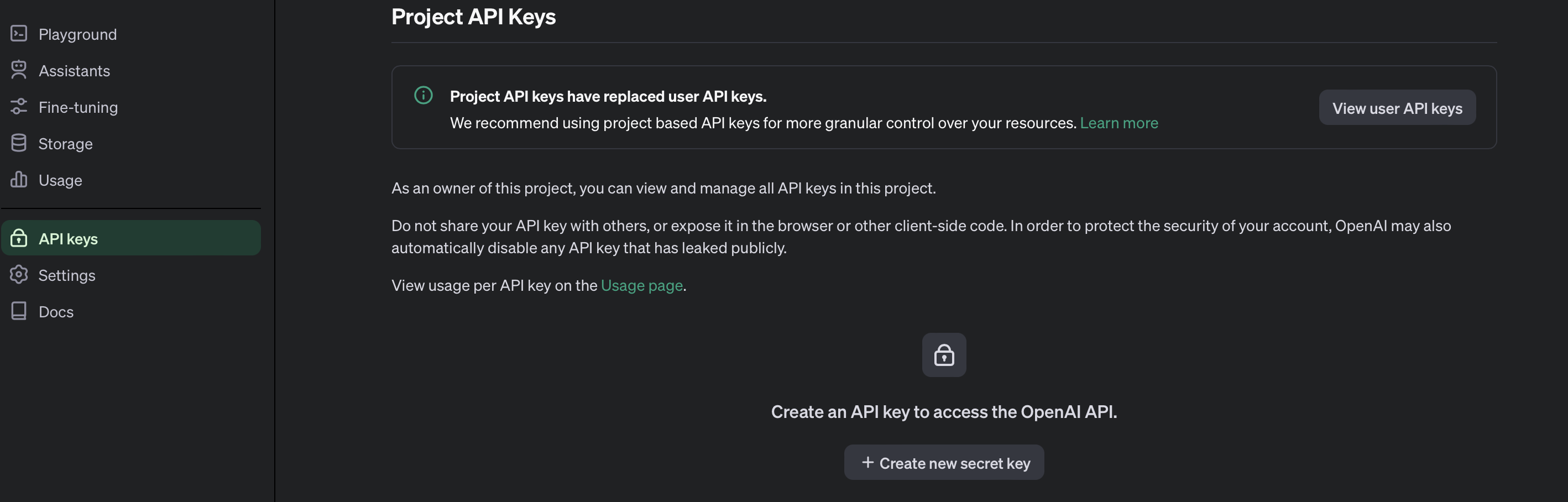Screen dimensions: 1568x502
Task: Click the API keys lock icon in sidebar
Action: point(19,238)
